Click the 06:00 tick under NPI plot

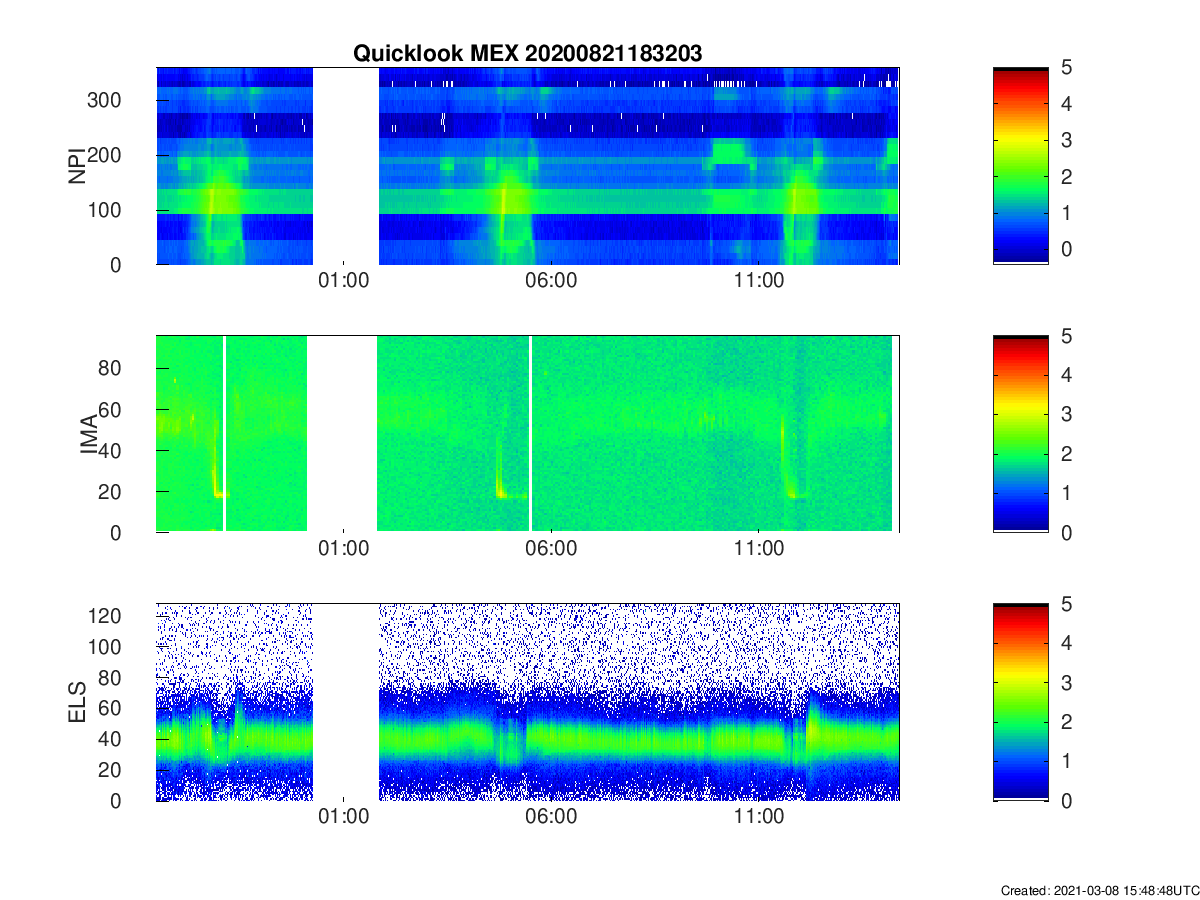coord(551,281)
